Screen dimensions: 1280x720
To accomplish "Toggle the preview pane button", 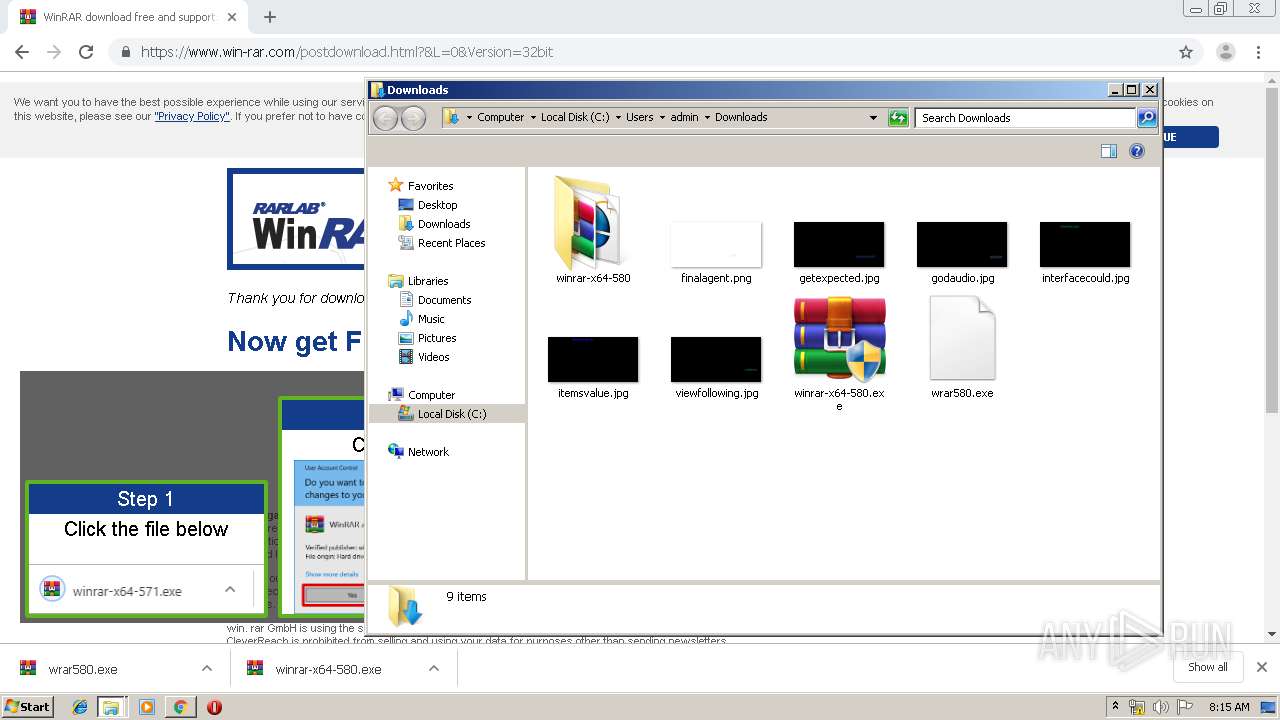I will (x=1108, y=151).
